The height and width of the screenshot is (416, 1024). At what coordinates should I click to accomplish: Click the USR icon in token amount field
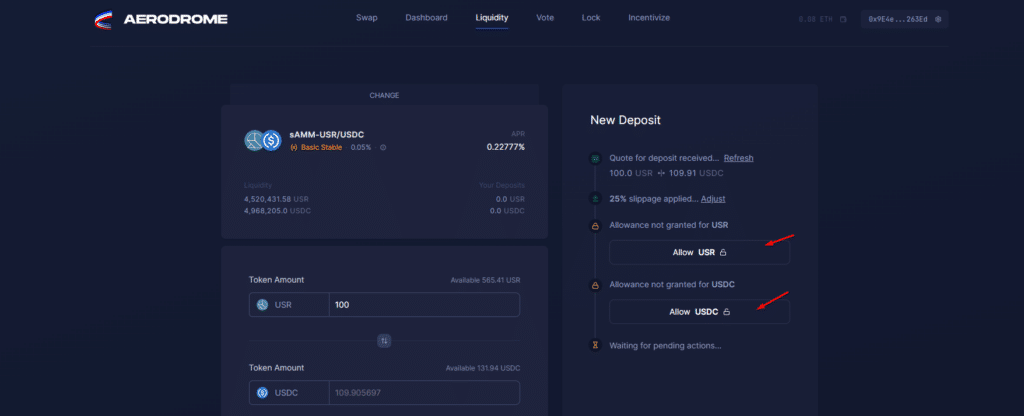pos(263,304)
